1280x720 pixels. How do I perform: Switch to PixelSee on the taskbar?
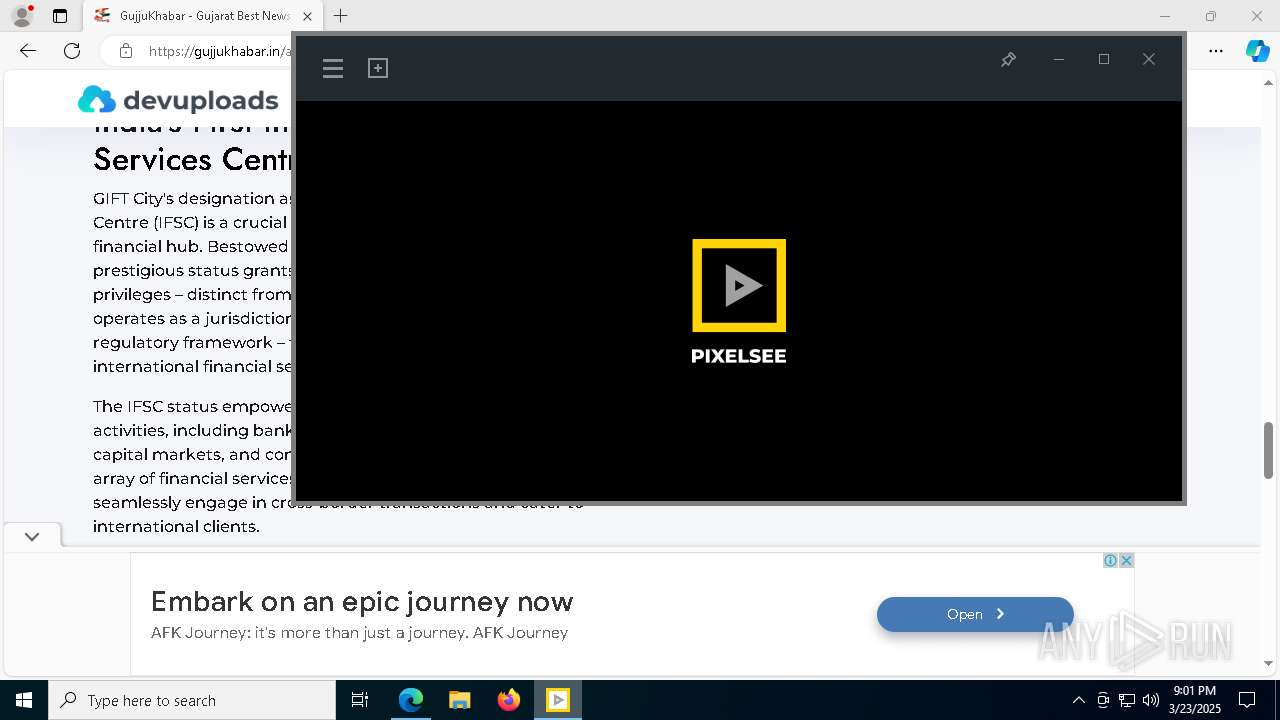pos(558,700)
